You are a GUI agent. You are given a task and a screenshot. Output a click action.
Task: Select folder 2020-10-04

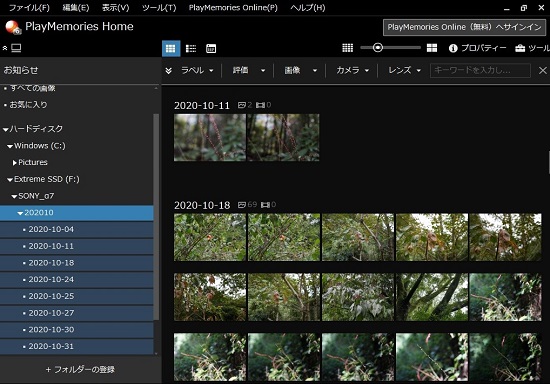click(x=77, y=229)
